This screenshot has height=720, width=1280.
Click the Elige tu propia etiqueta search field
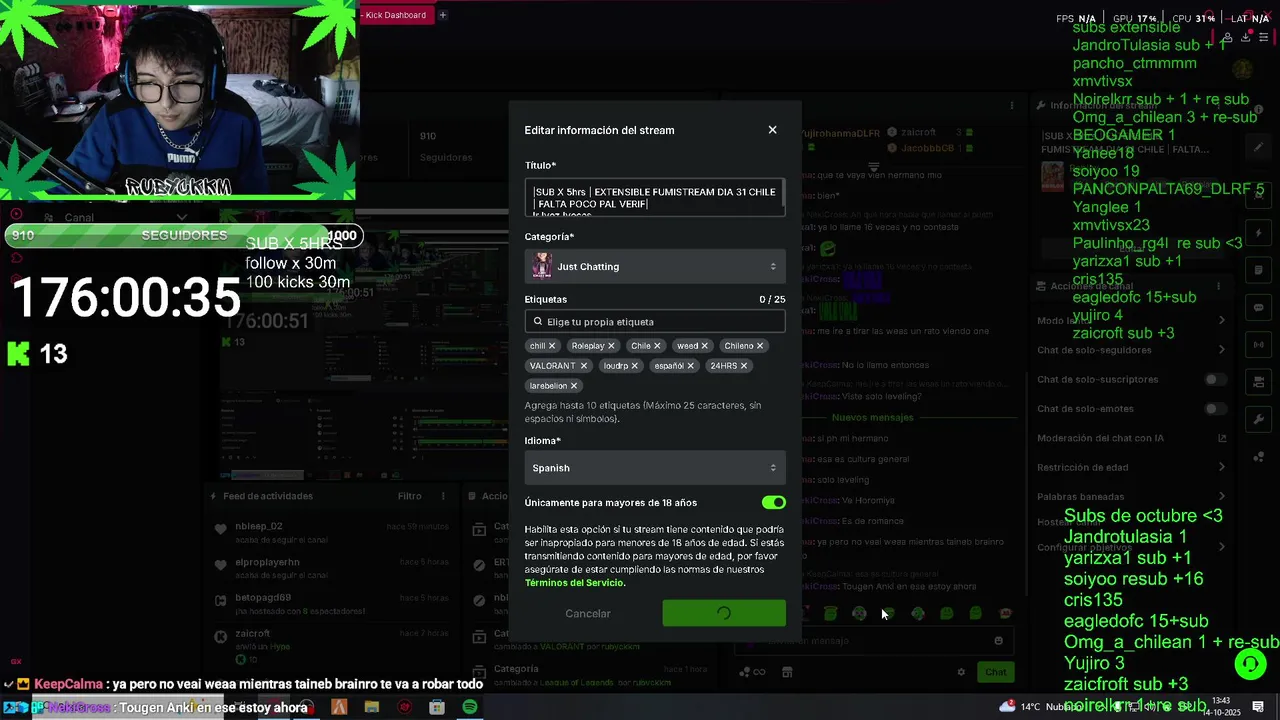coord(655,322)
